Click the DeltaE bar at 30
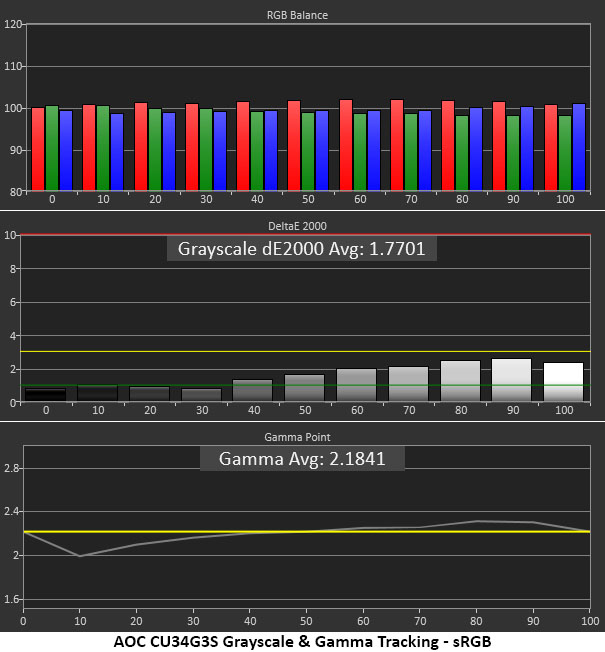Image resolution: width=605 pixels, height=652 pixels. [202, 395]
